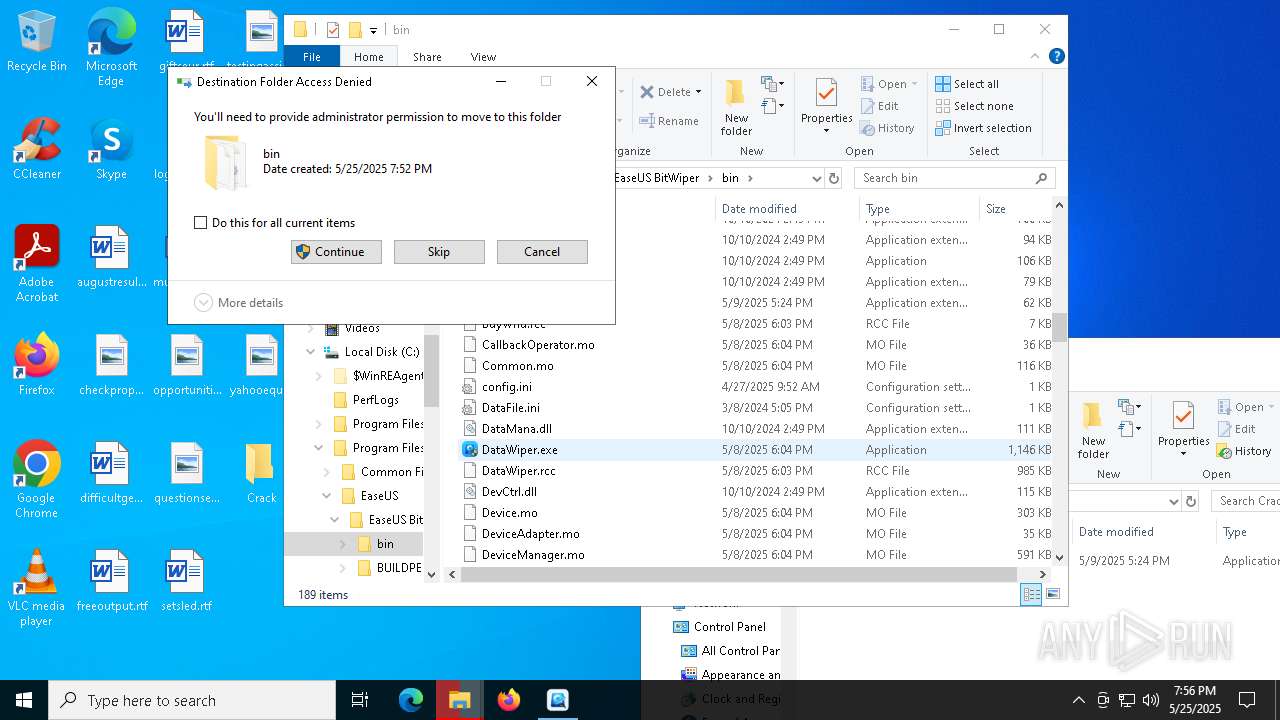
Task: Click Edit in bin window ribbon
Action: [879, 106]
